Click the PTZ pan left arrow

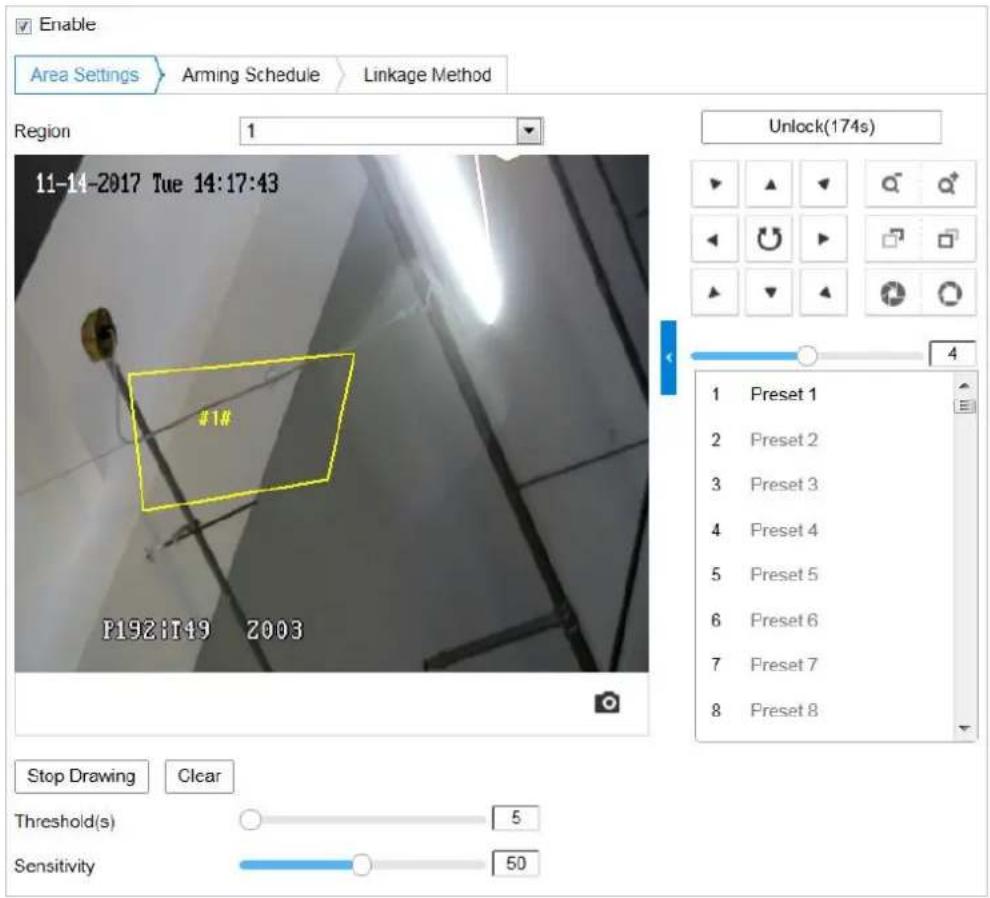714,239
